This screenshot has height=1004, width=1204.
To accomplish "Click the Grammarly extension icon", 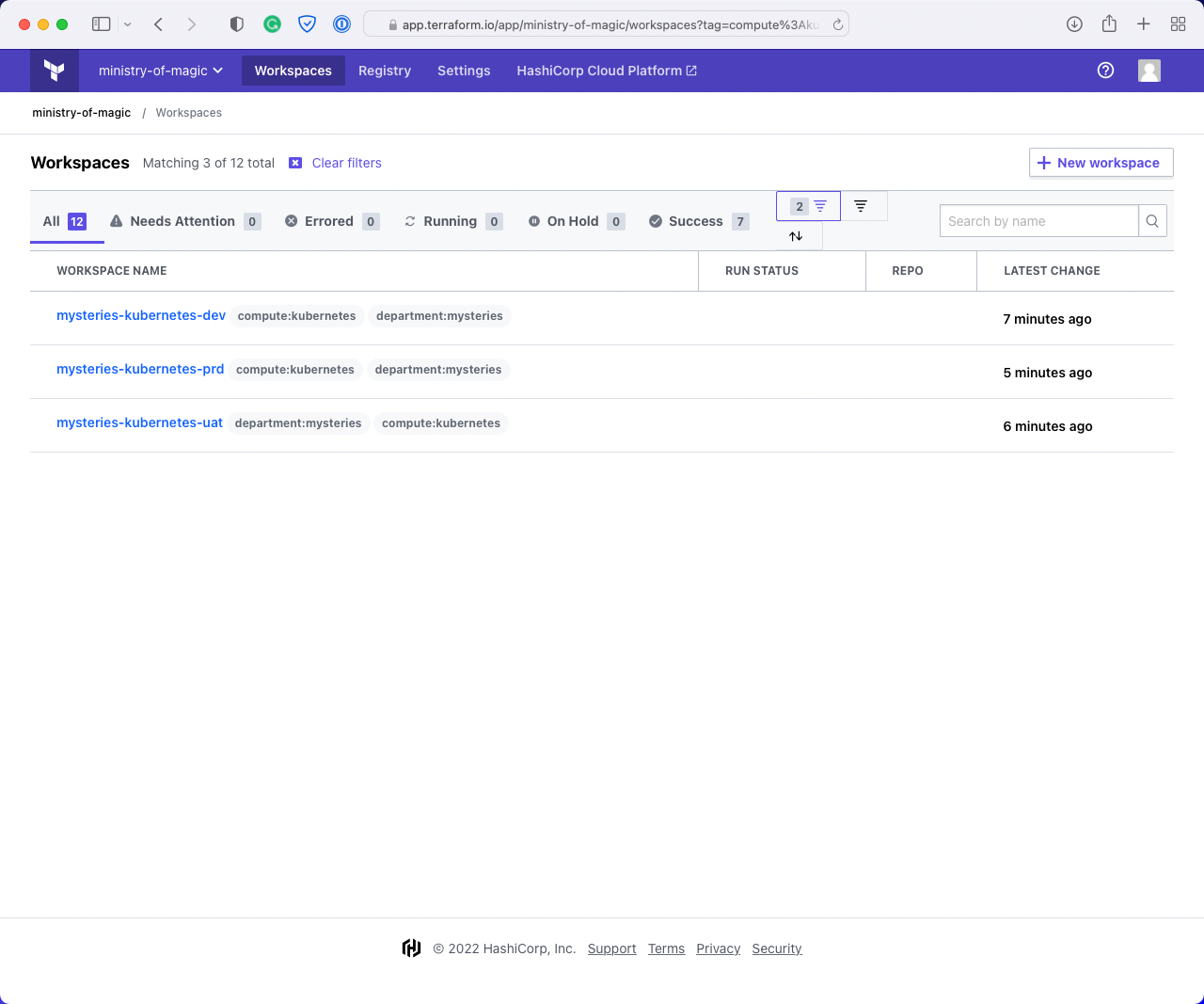I will pos(272,24).
